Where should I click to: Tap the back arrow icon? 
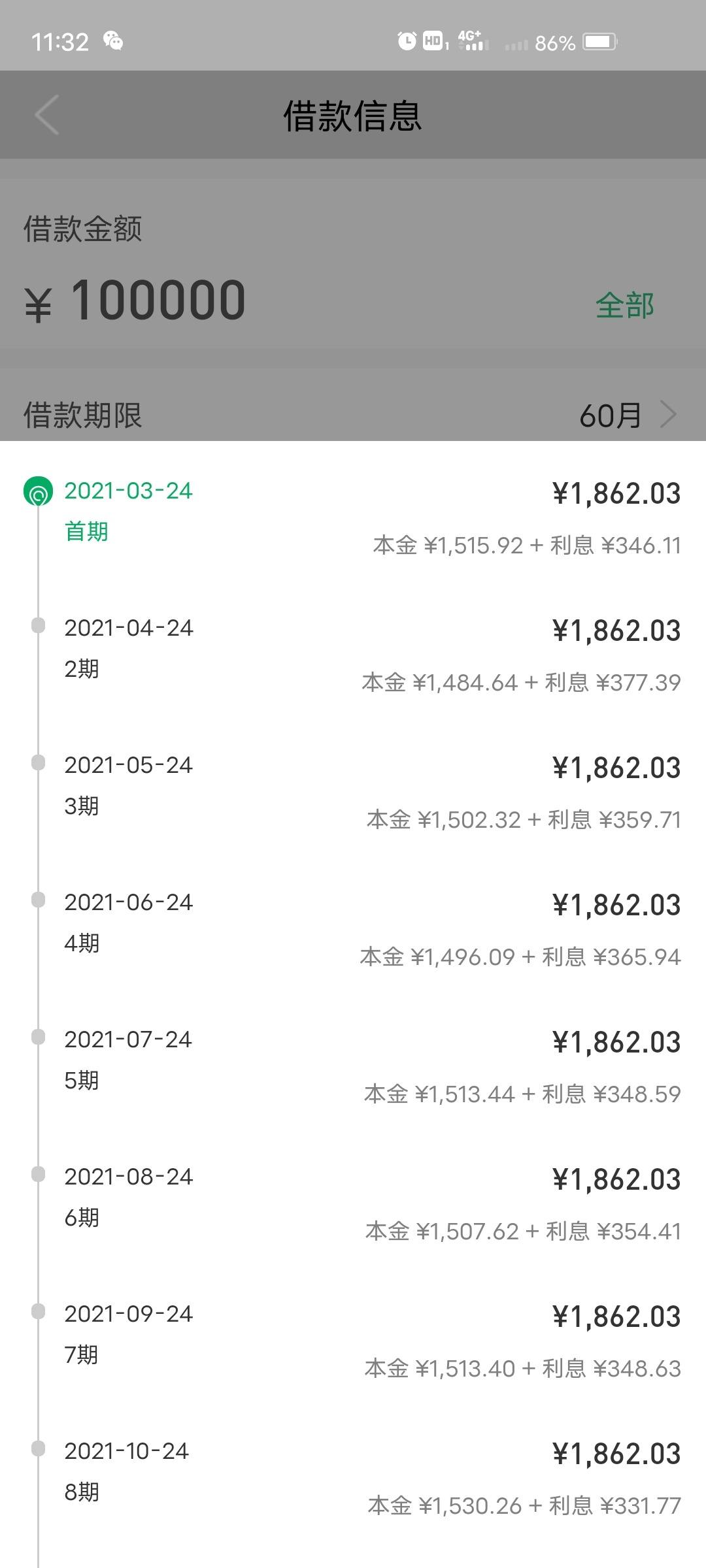click(47, 115)
